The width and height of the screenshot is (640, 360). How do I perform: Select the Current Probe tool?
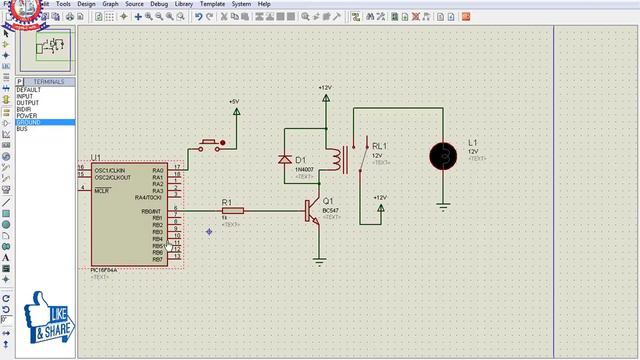point(6,178)
